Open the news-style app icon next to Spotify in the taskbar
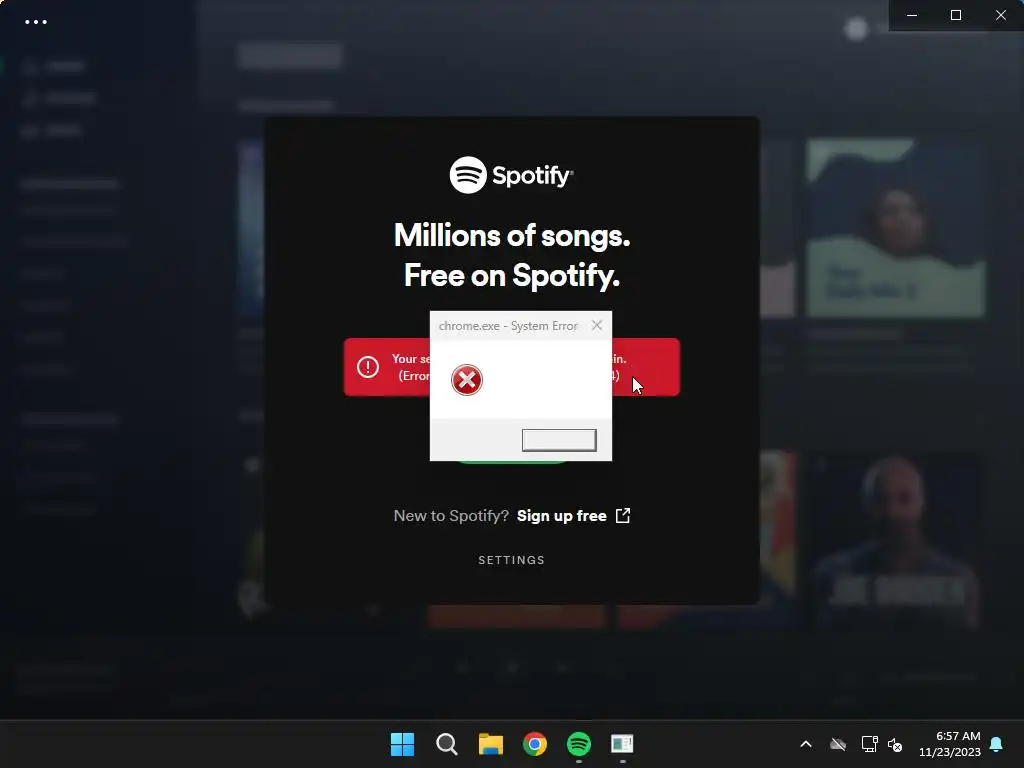 tap(622, 744)
